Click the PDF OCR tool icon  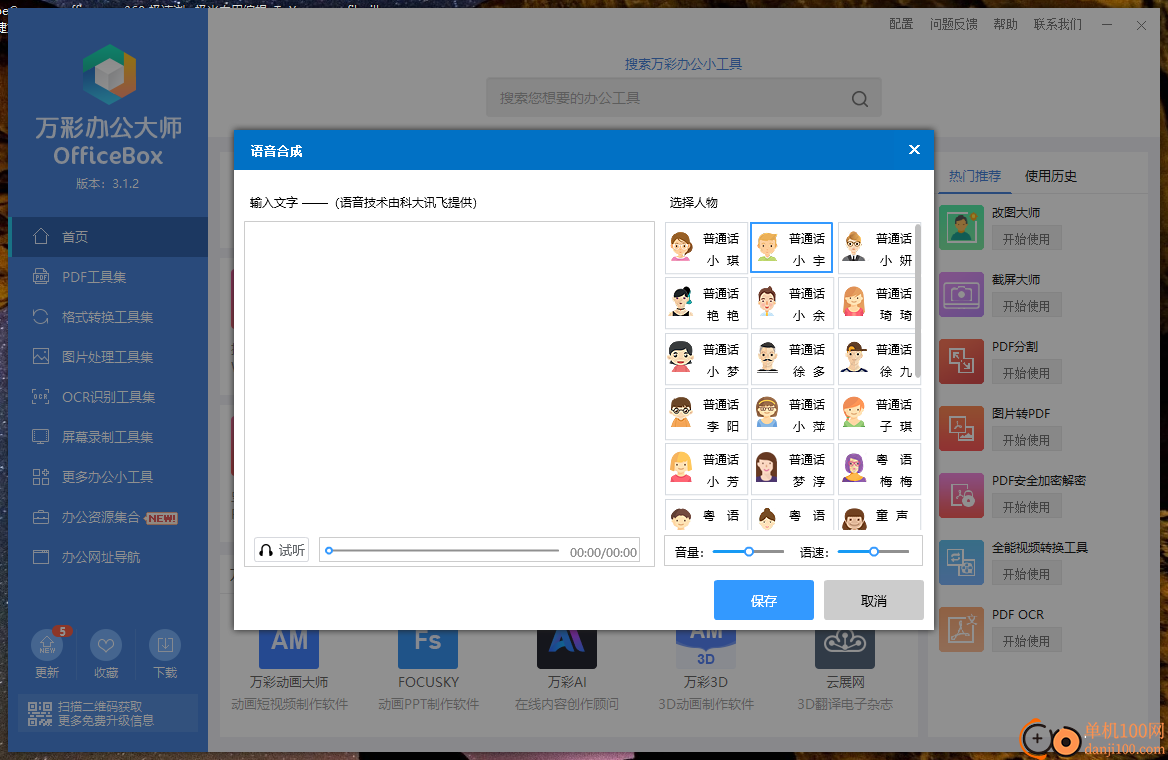[x=961, y=630]
